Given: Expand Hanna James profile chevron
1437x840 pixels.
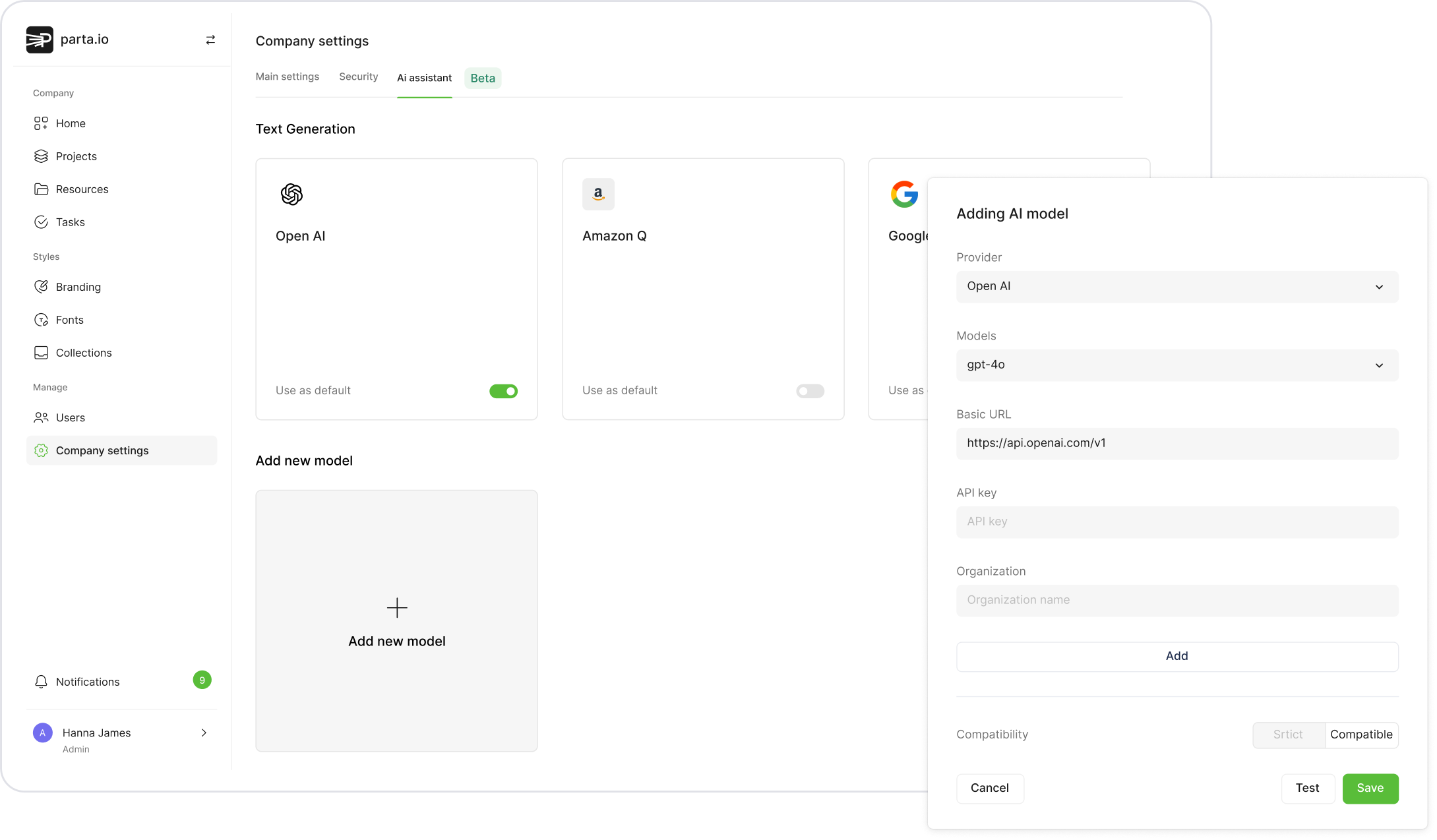Looking at the screenshot, I should 204,733.
